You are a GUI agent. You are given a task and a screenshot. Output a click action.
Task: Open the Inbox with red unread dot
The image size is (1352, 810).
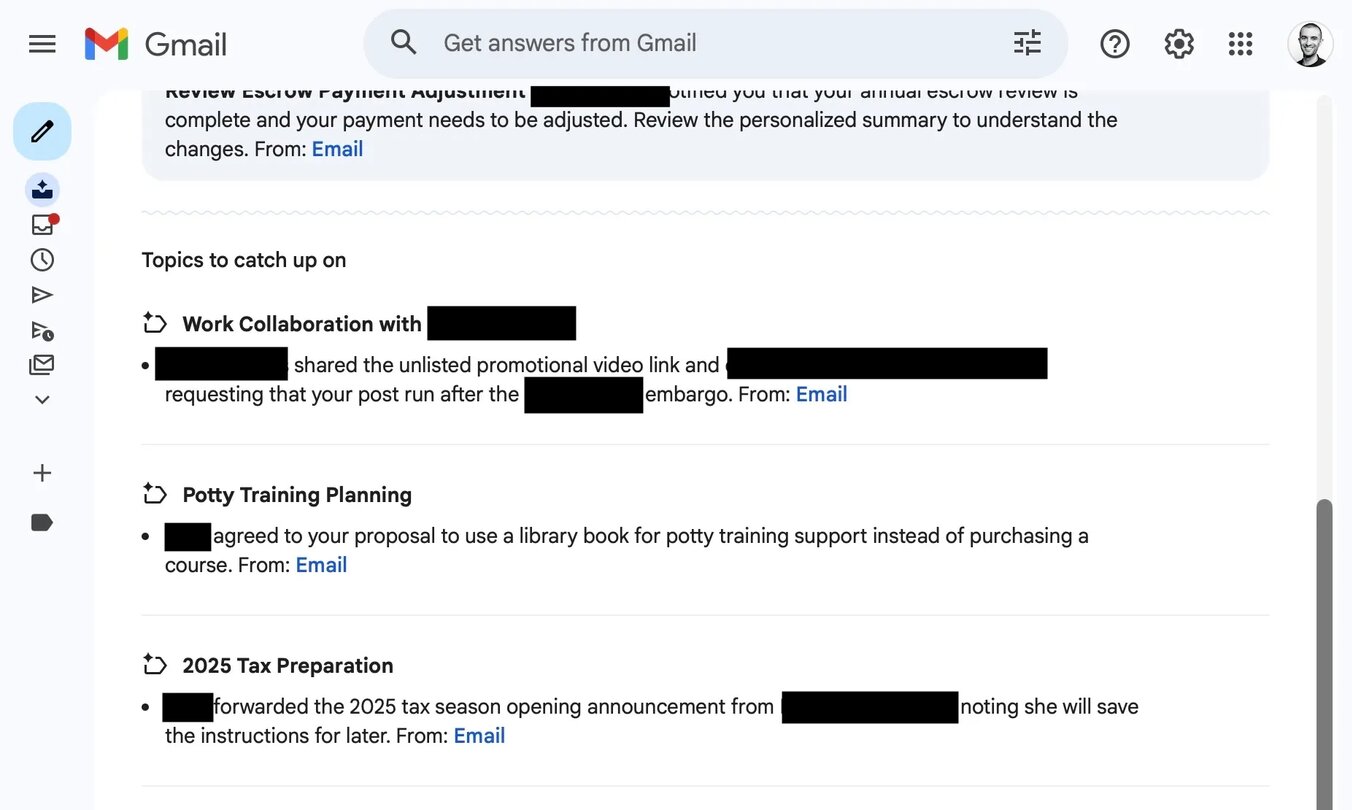(42, 225)
